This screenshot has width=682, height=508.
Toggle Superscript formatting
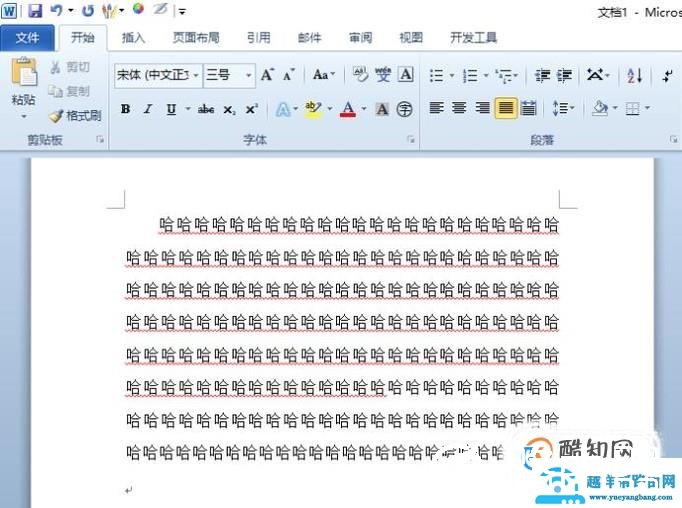251,109
